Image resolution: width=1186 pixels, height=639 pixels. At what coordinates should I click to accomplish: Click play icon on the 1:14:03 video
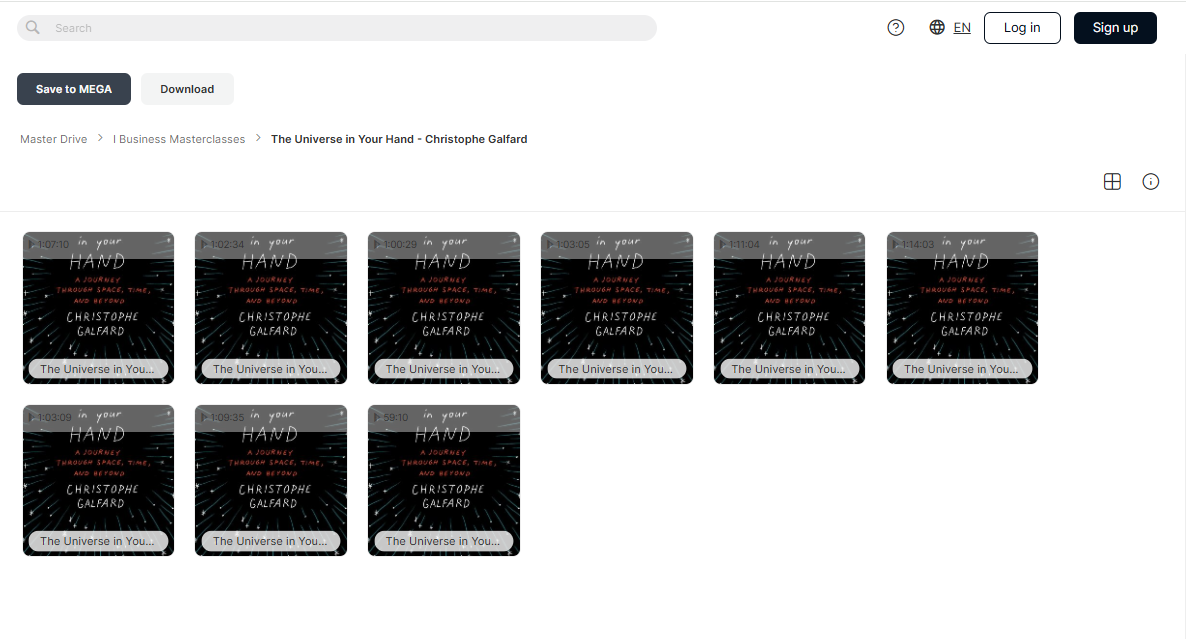pyautogui.click(x=896, y=244)
